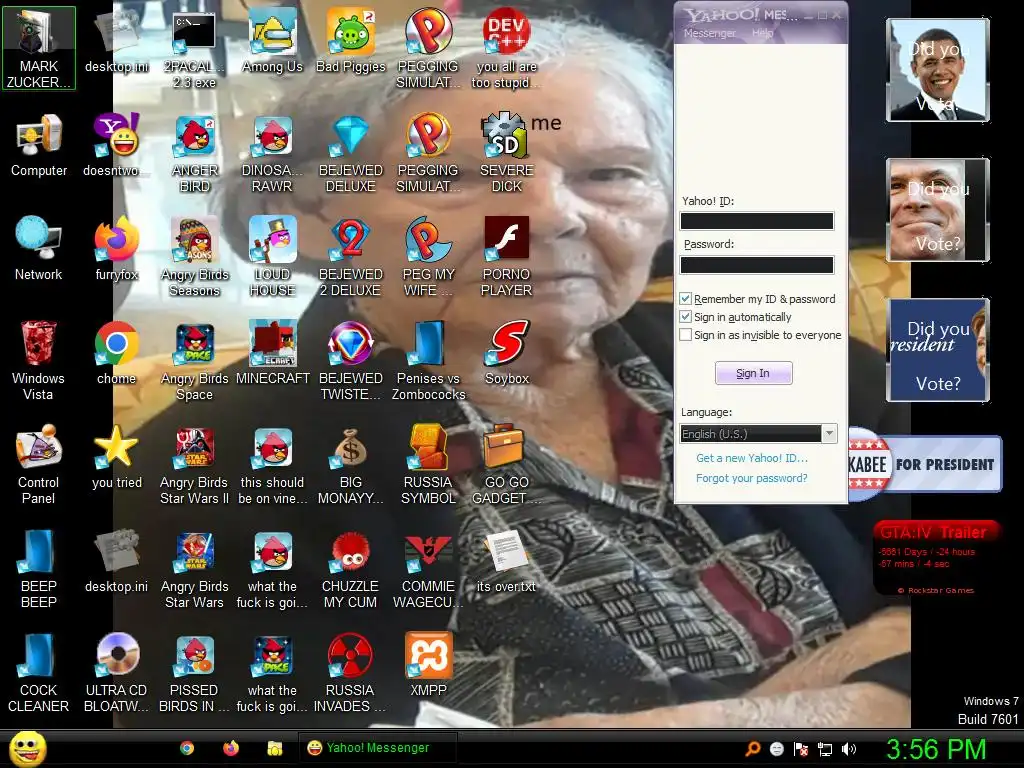Viewport: 1024px width, 768px height.
Task: Open the RUSSIA SYMBOL shortcut
Action: coord(428,465)
